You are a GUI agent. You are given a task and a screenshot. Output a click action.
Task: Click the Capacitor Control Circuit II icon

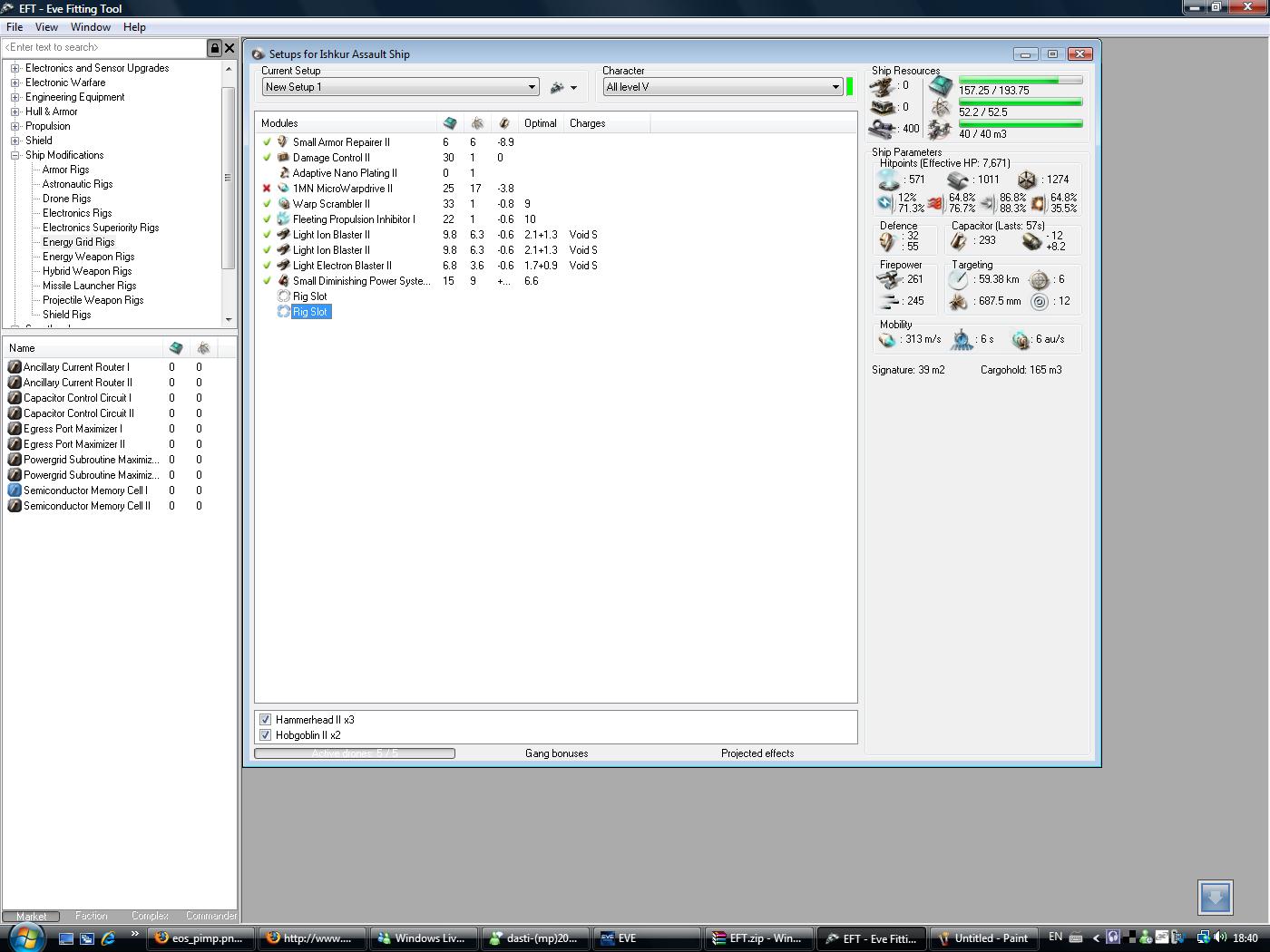(15, 413)
